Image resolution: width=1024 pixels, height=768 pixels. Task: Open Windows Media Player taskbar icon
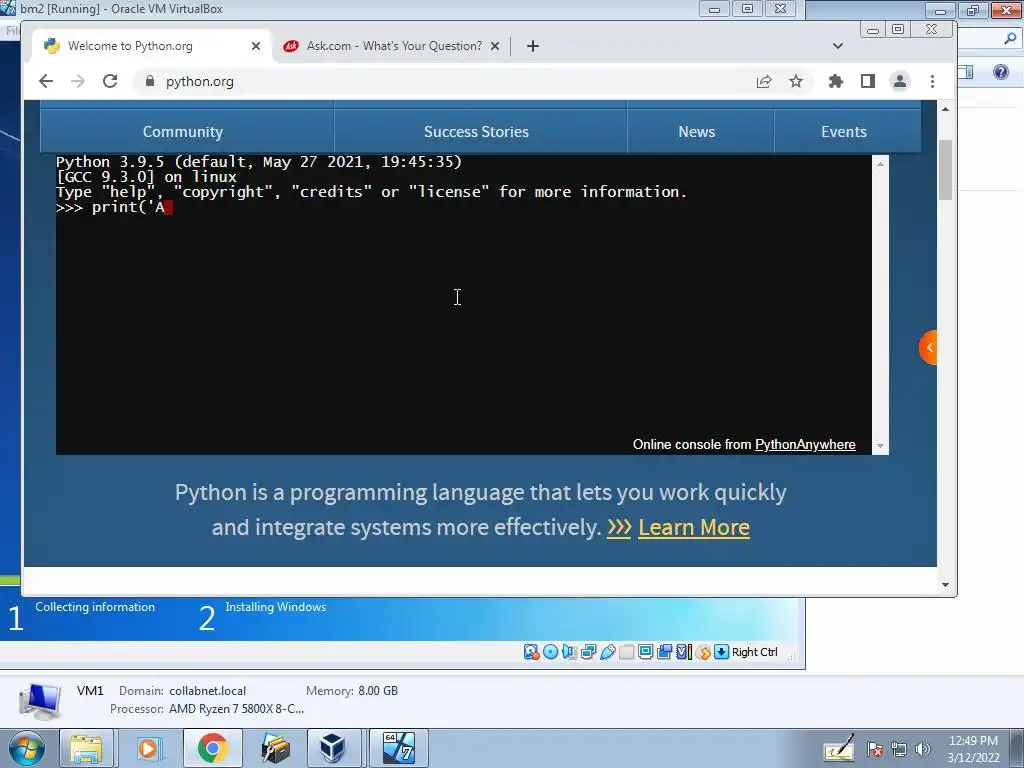click(x=148, y=748)
